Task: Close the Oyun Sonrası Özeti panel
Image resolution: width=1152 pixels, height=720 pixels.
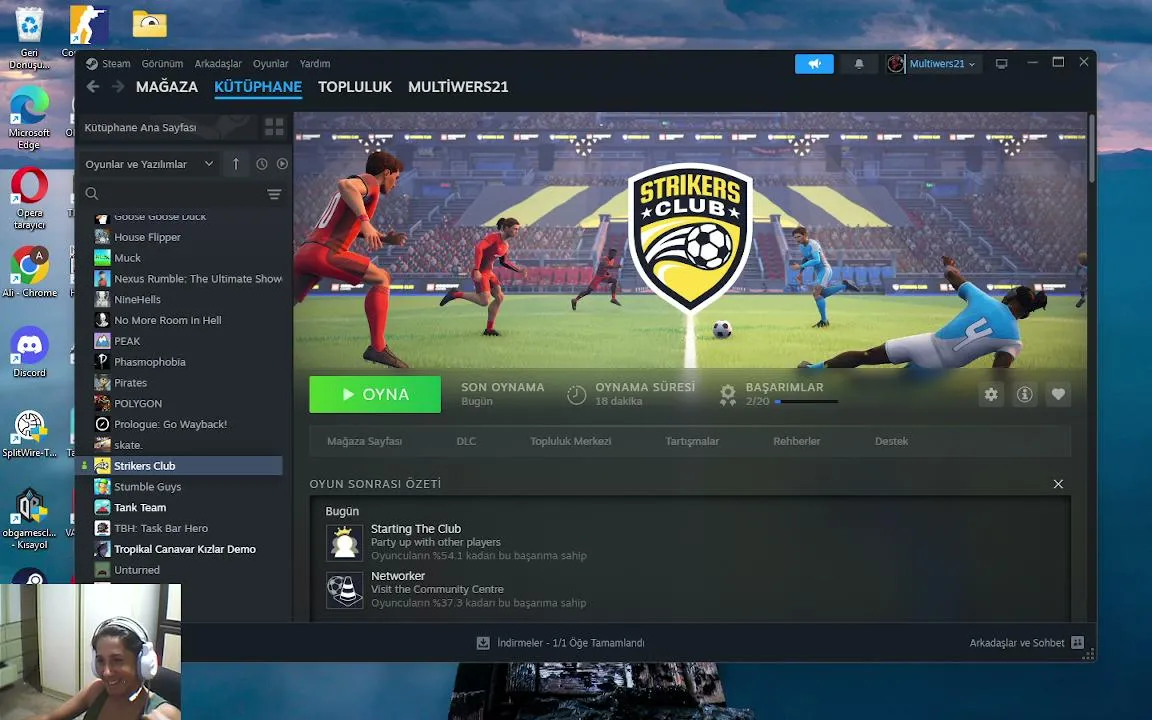Action: (x=1058, y=484)
